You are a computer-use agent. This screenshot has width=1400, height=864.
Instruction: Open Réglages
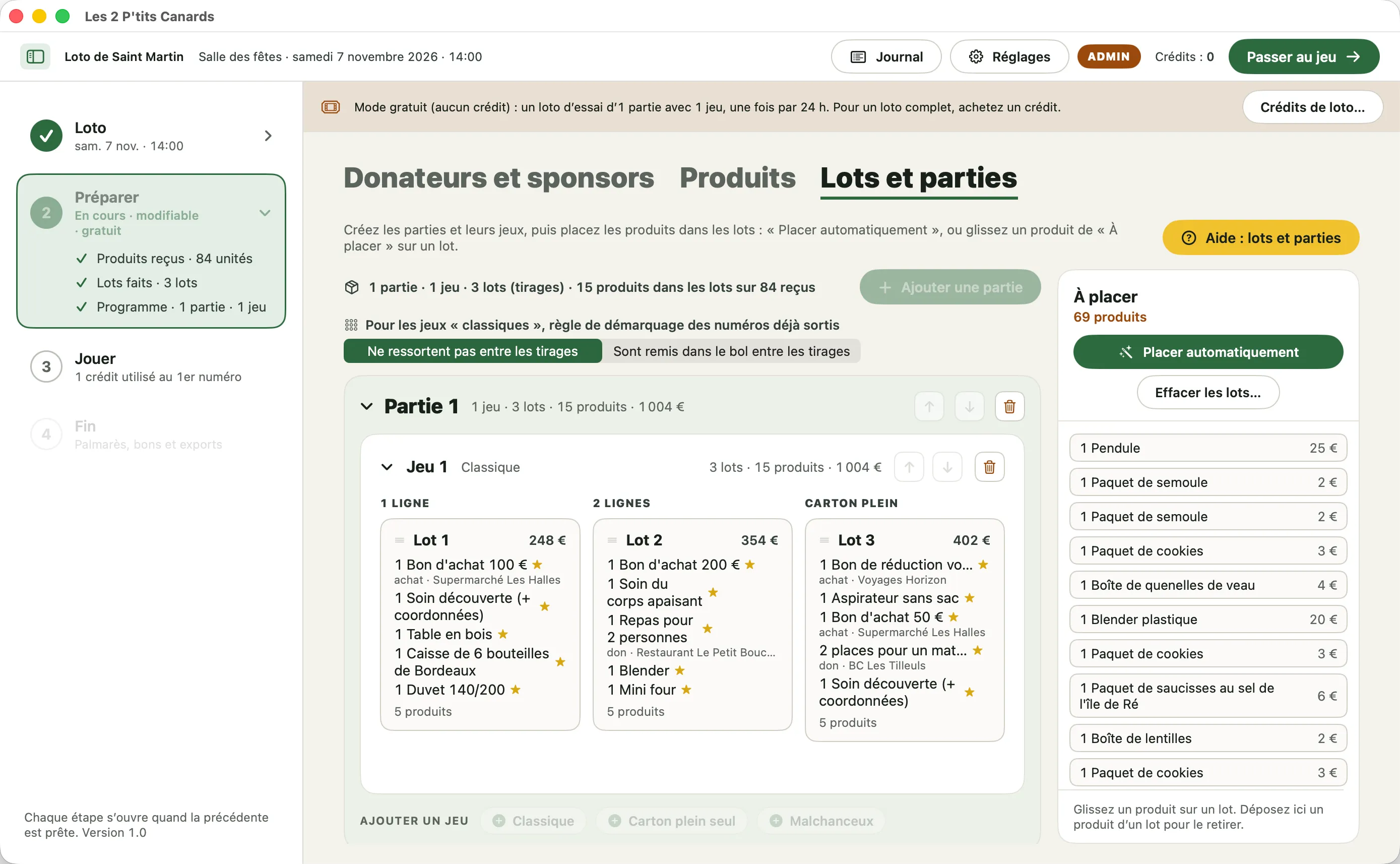click(1009, 56)
